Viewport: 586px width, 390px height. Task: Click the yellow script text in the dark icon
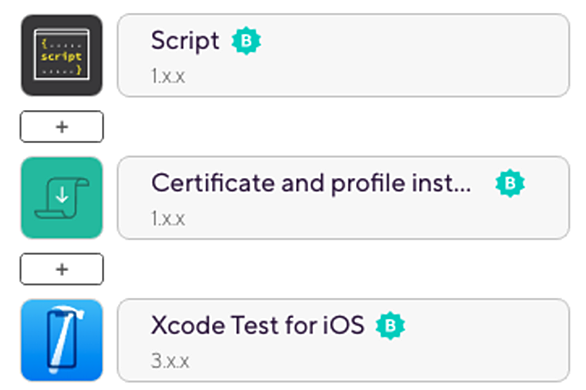[x=61, y=57]
